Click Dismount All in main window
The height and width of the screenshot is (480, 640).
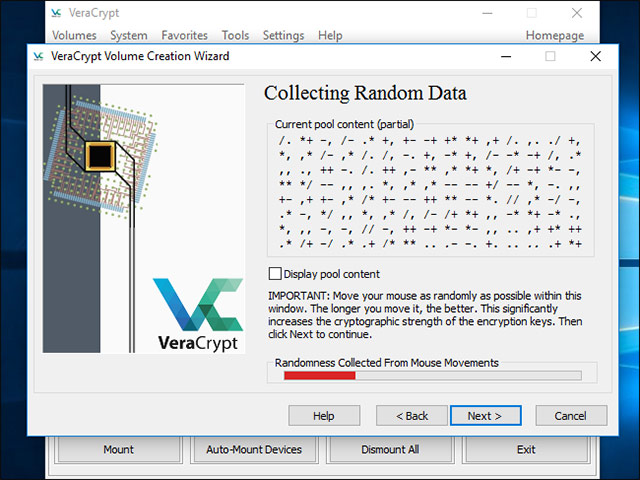pyautogui.click(x=390, y=449)
